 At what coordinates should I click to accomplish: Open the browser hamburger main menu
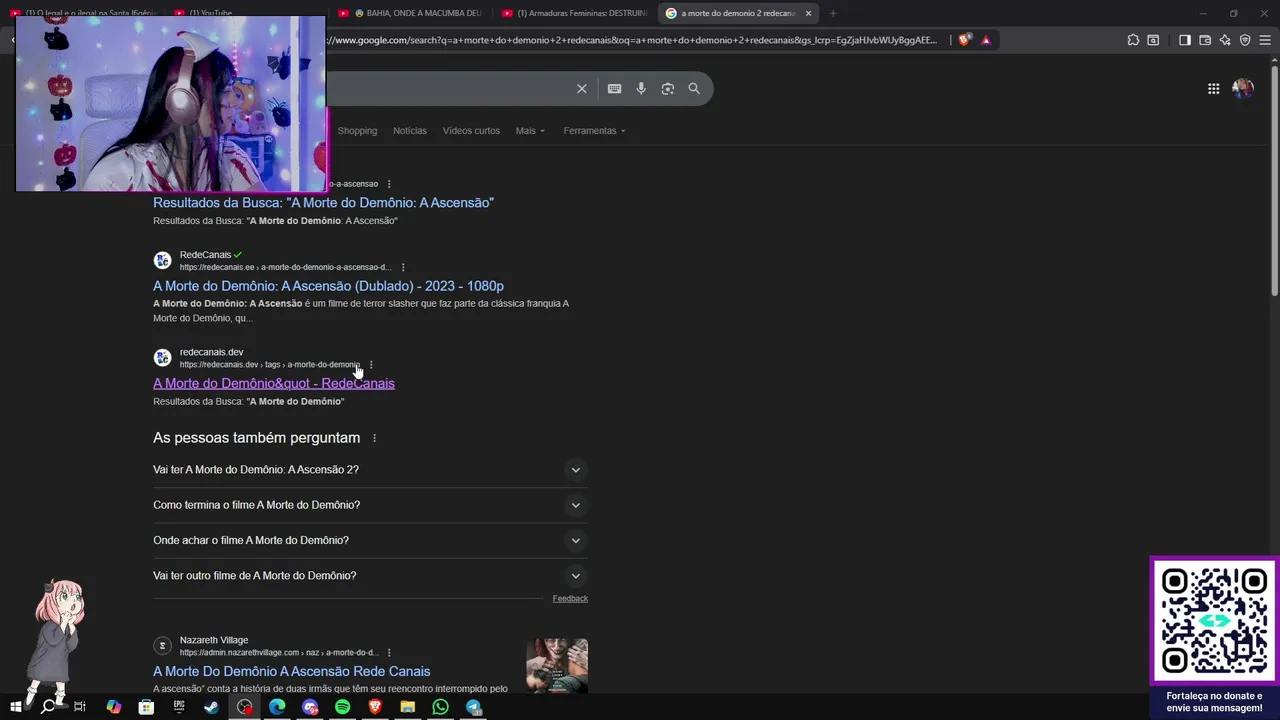click(x=1265, y=40)
